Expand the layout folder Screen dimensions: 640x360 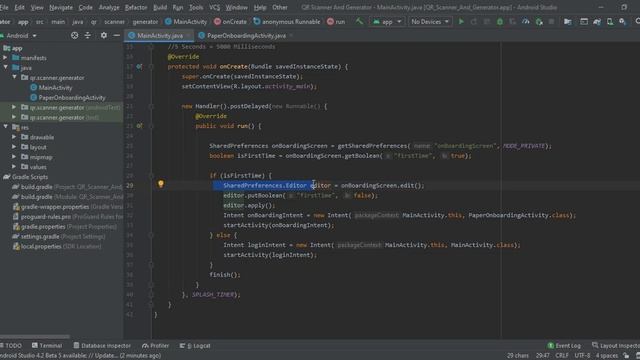click(x=14, y=147)
